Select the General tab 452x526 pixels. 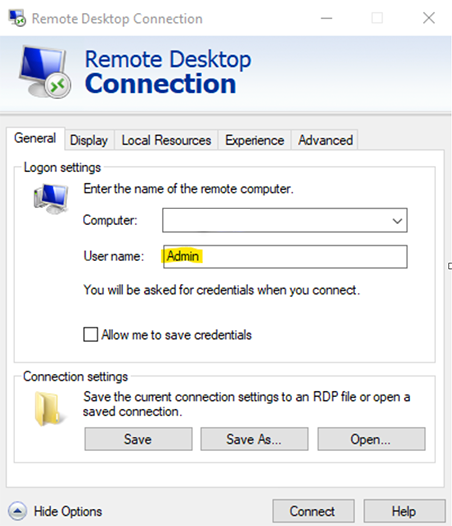click(35, 138)
